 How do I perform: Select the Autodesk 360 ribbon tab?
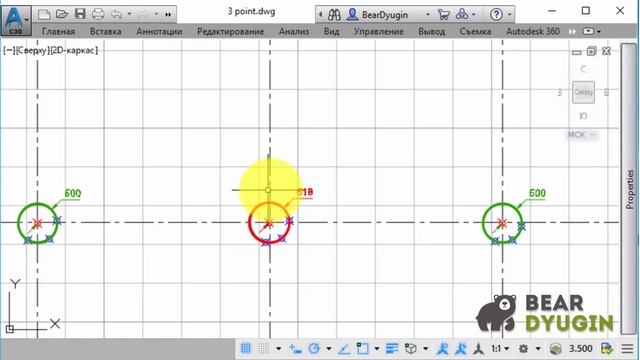click(533, 31)
